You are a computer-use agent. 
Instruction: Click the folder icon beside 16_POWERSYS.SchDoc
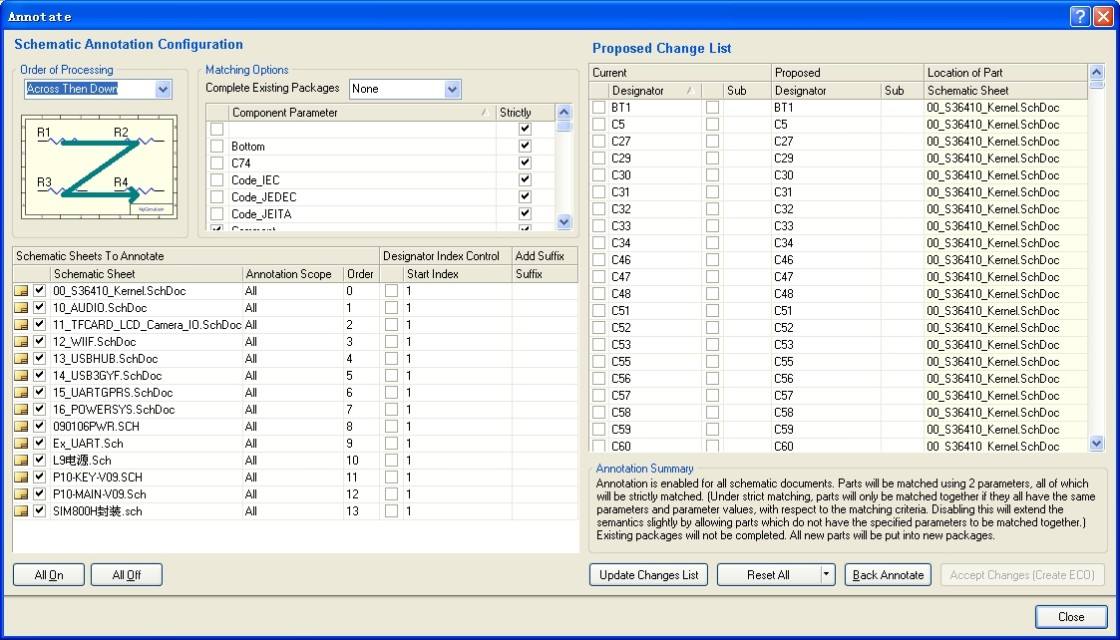21,409
